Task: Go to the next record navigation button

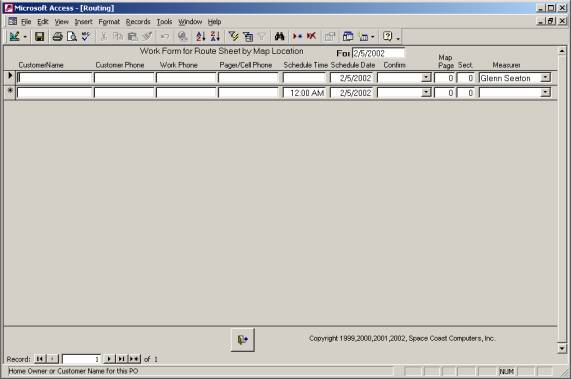Action: [109, 359]
